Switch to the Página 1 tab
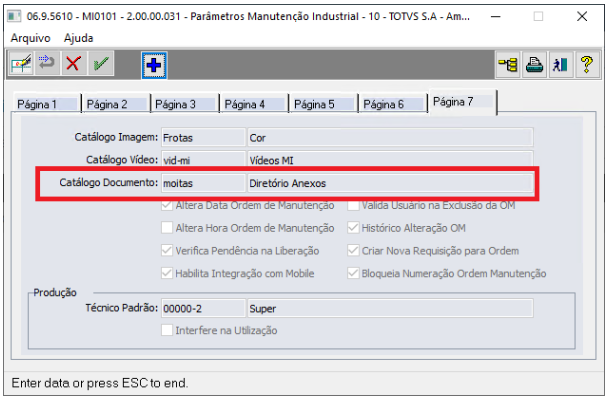 point(46,104)
